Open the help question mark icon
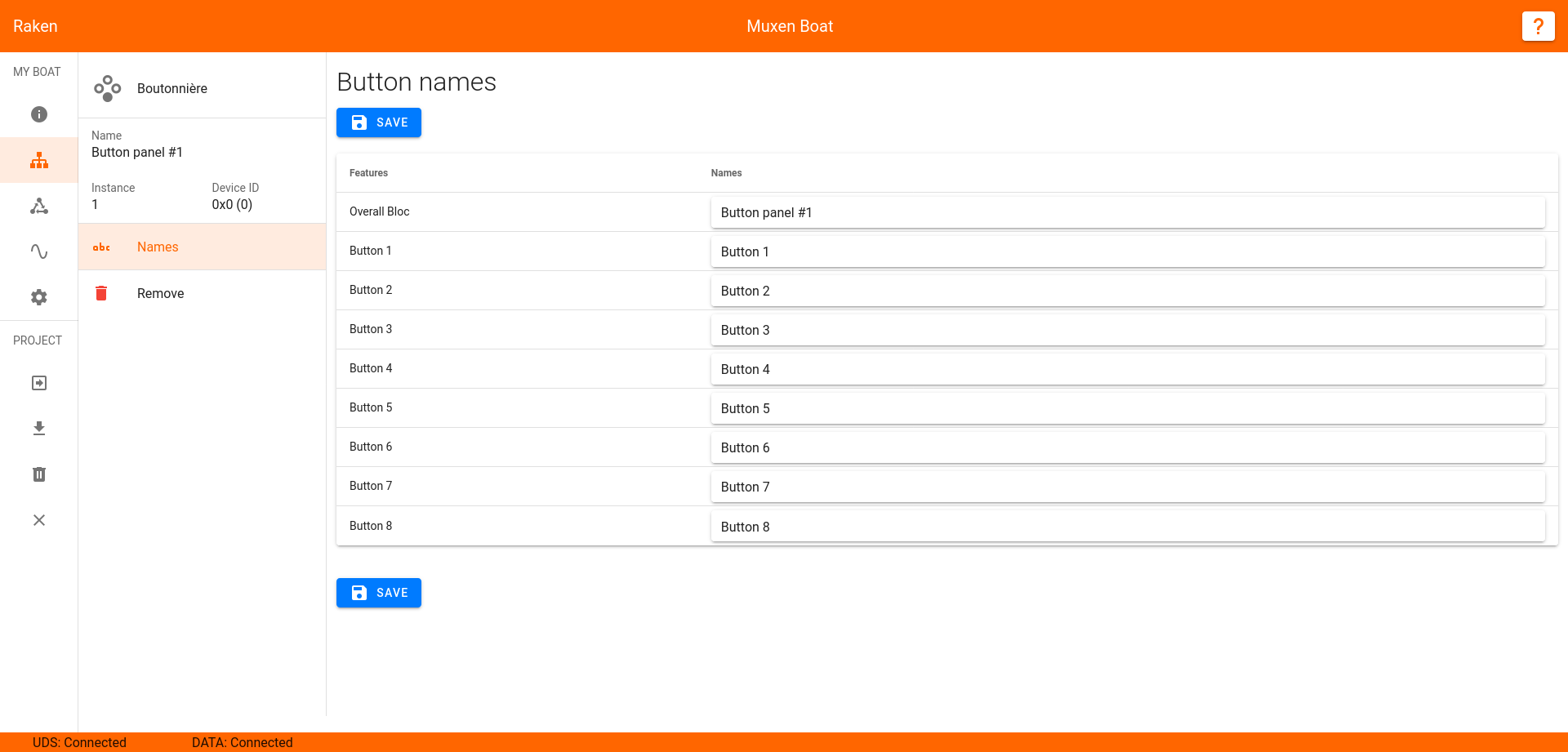This screenshot has height=752, width=1568. [x=1538, y=26]
